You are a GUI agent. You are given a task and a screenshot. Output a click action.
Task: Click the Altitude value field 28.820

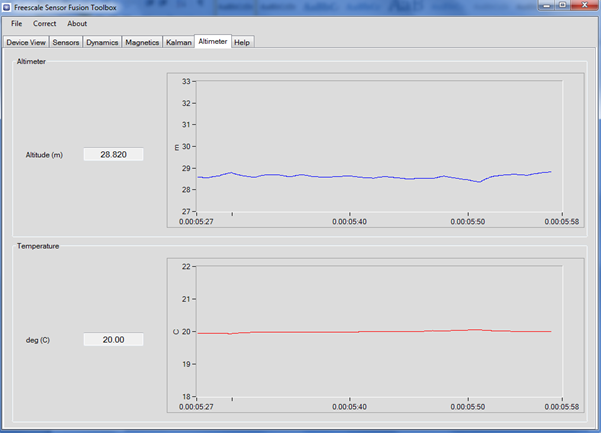(x=113, y=154)
